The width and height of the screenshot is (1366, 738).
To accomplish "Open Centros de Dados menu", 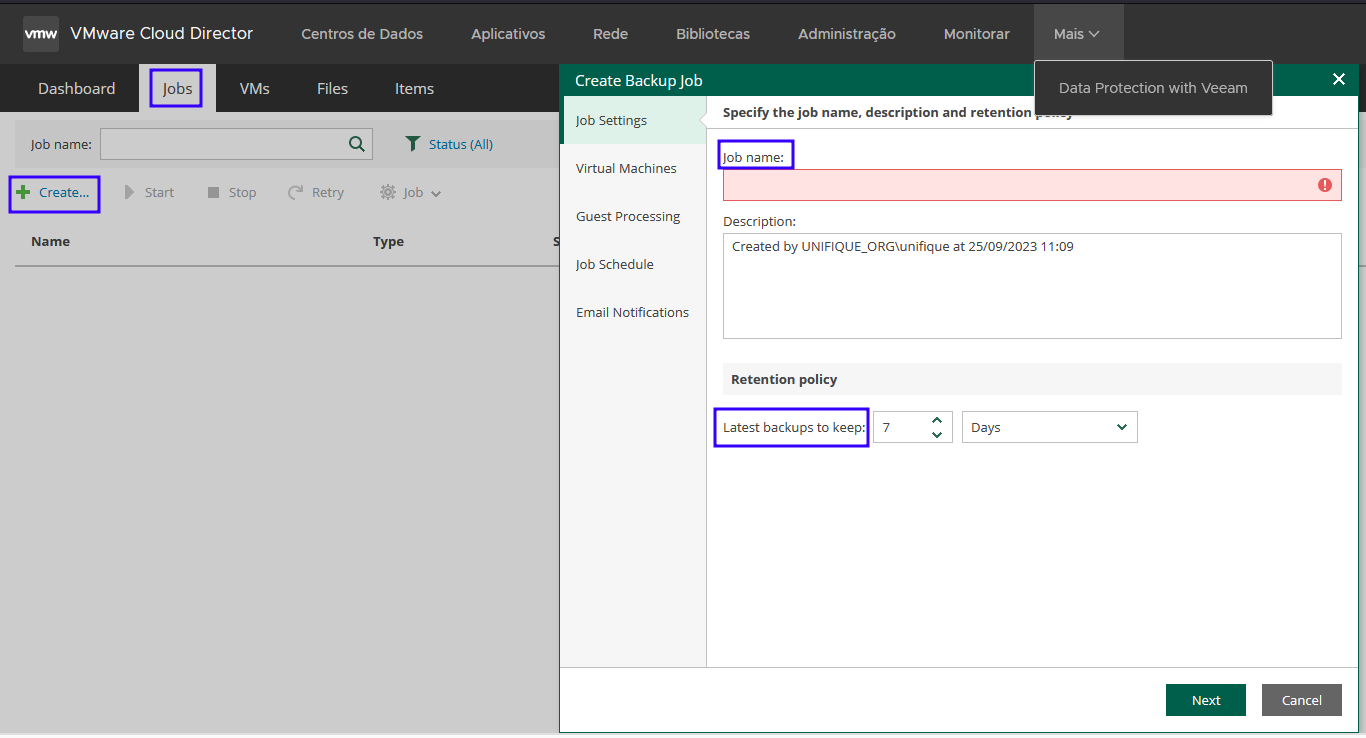I will pos(362,34).
